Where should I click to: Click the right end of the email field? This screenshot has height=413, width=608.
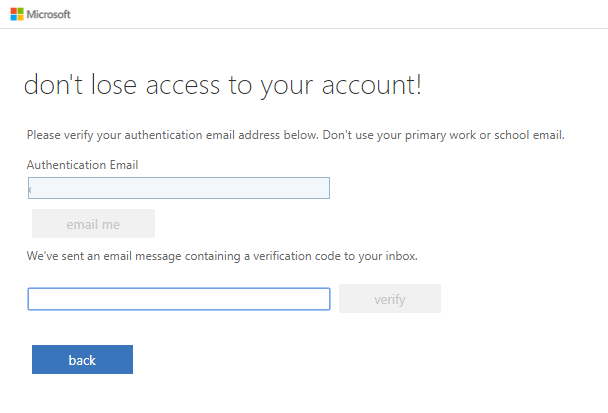tap(320, 188)
